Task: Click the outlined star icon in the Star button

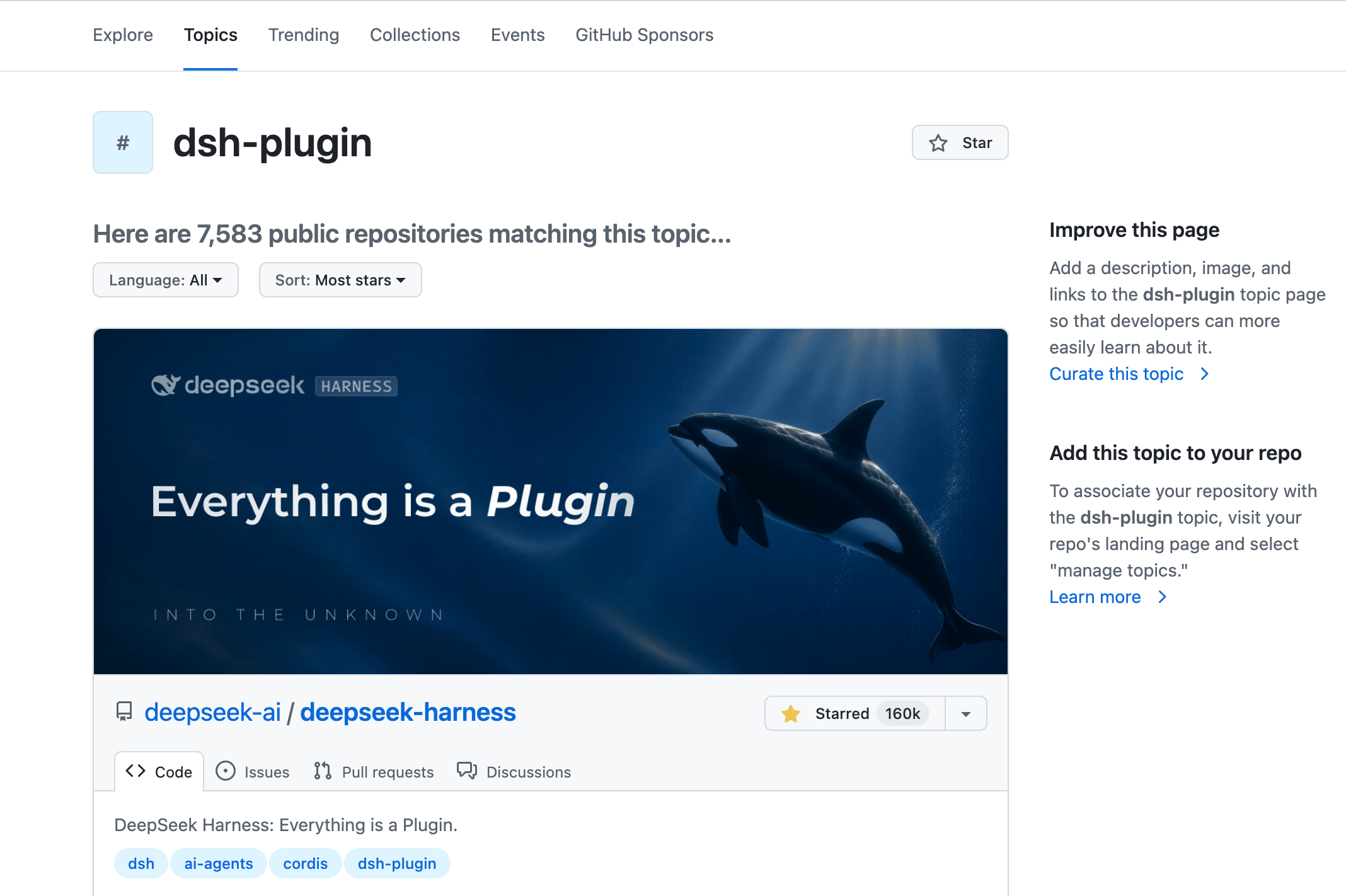Action: point(938,143)
